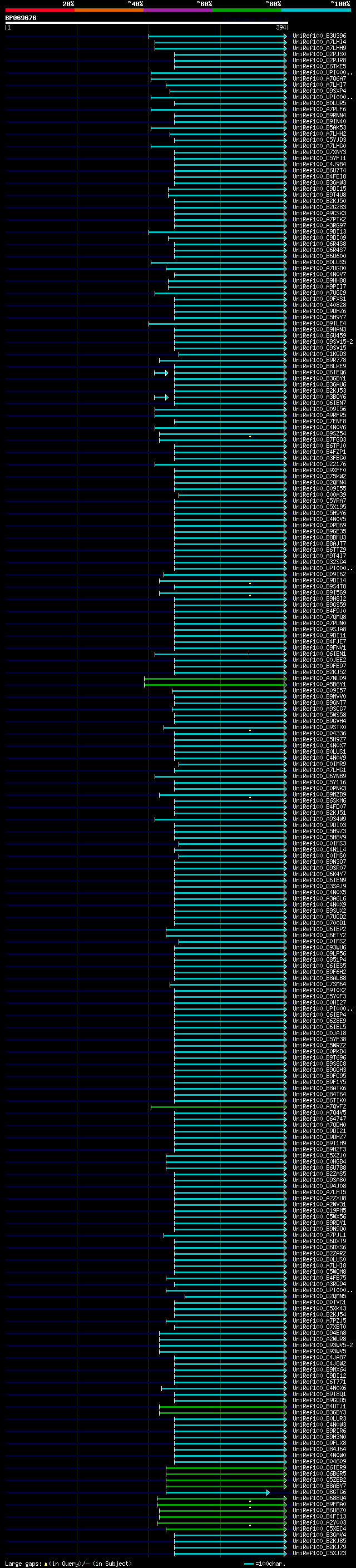This screenshot has height=1568, width=356.
Task: Open hit UniRef100_B4UTJ1
Action: coord(319,1407)
